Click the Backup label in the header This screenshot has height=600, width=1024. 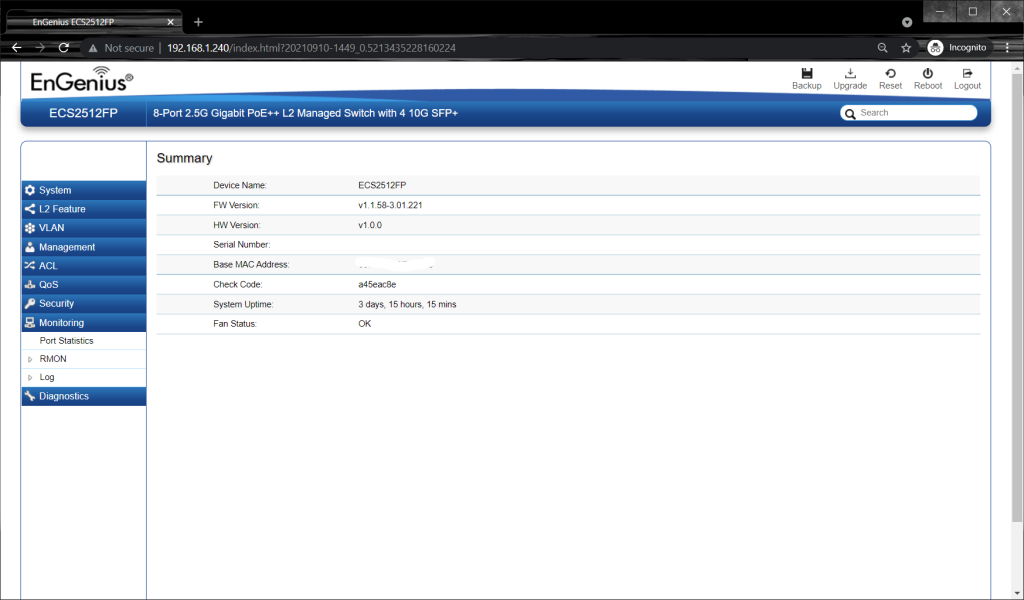807,86
